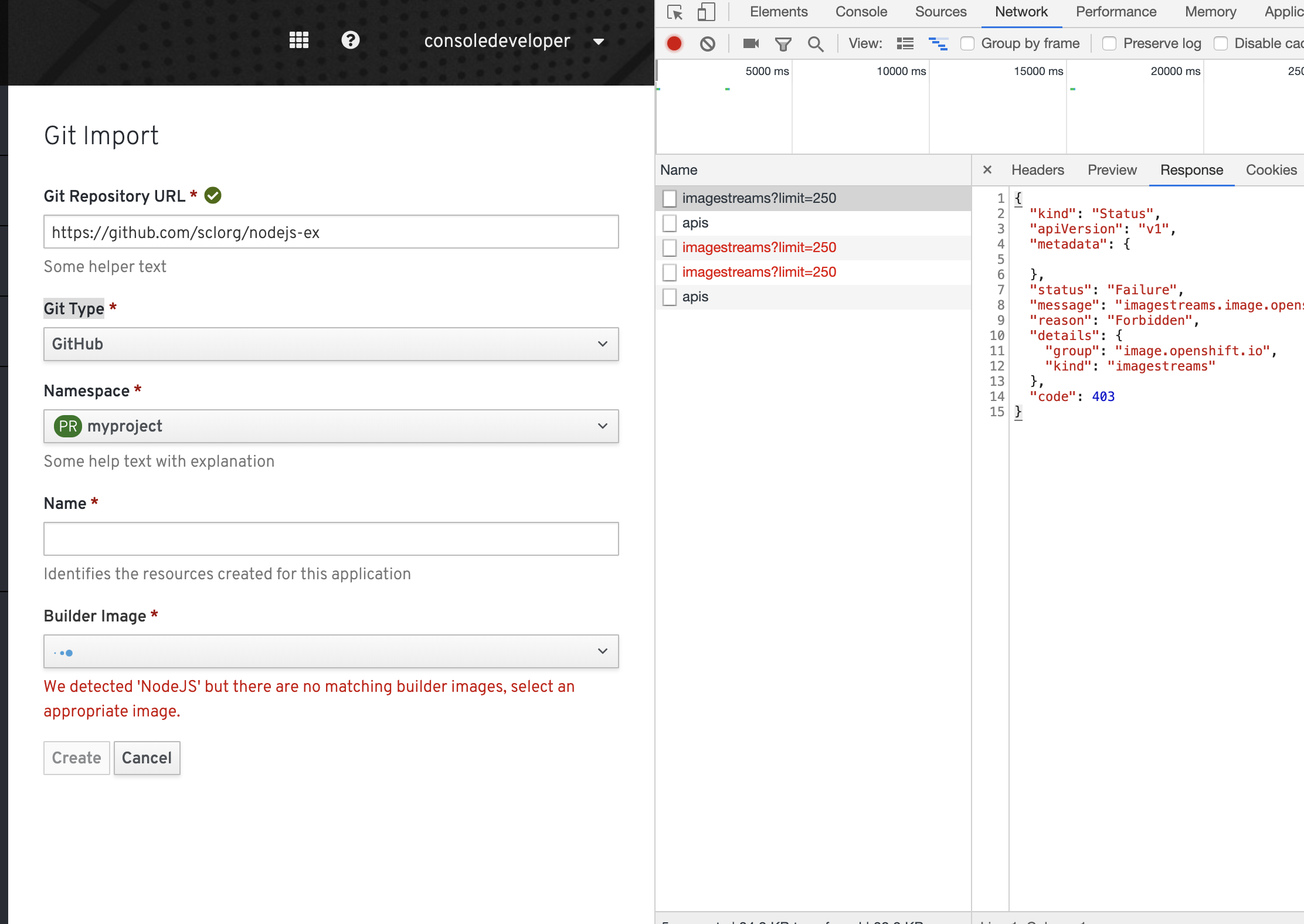The image size is (1304, 924).
Task: Switch to the Console tab
Action: (x=861, y=12)
